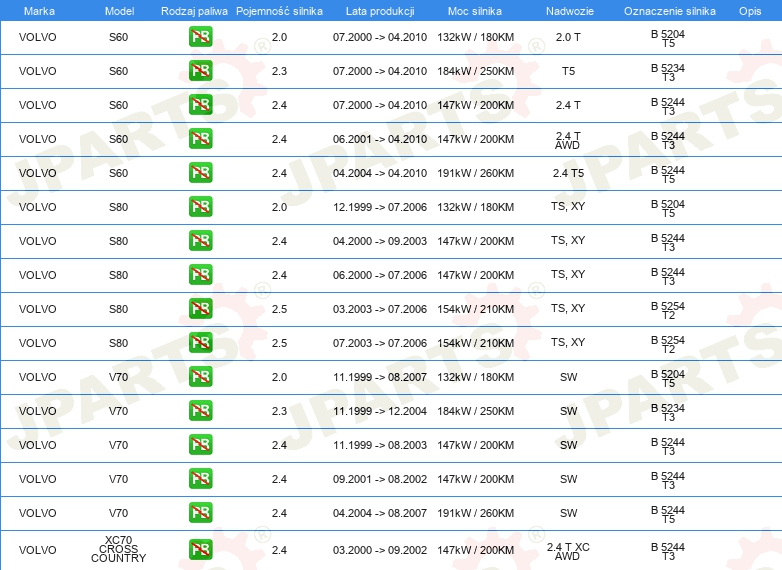
Task: Select 184kW / 250KM in the S60 row
Action: pos(476,71)
